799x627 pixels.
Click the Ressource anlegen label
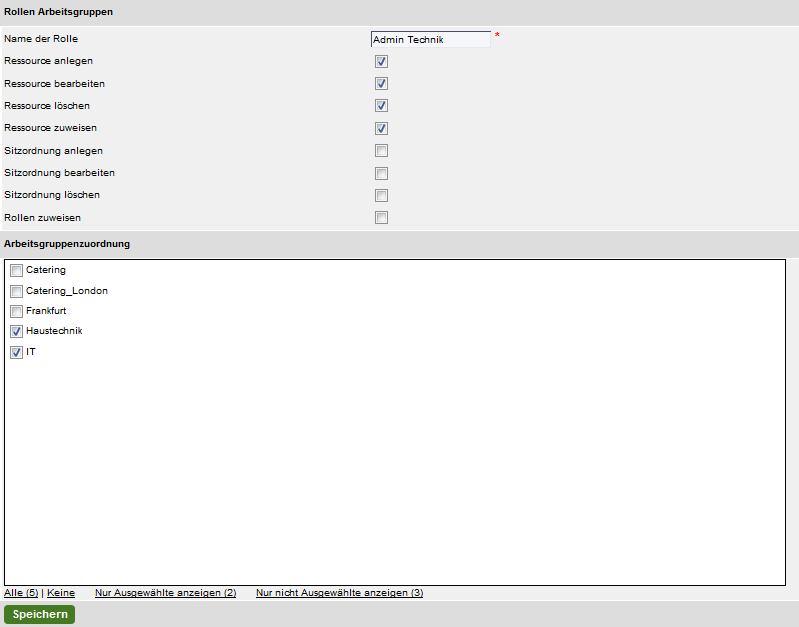pos(48,61)
